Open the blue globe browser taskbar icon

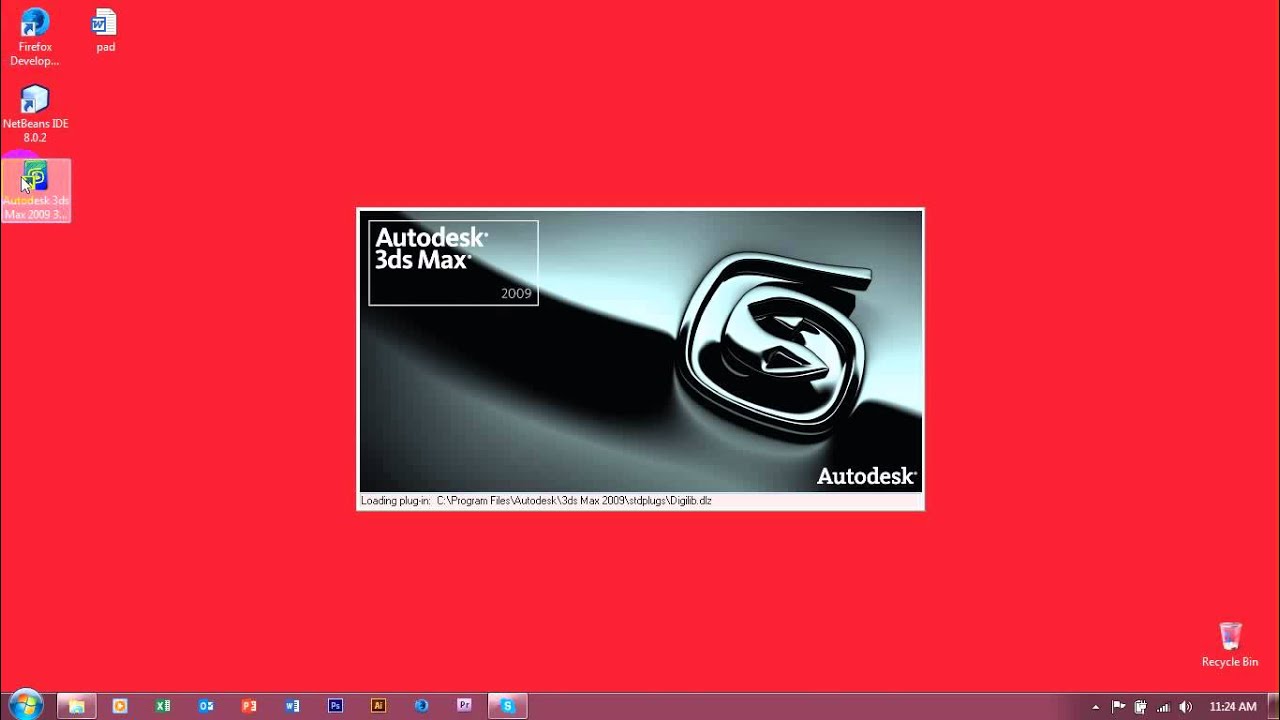pos(421,706)
